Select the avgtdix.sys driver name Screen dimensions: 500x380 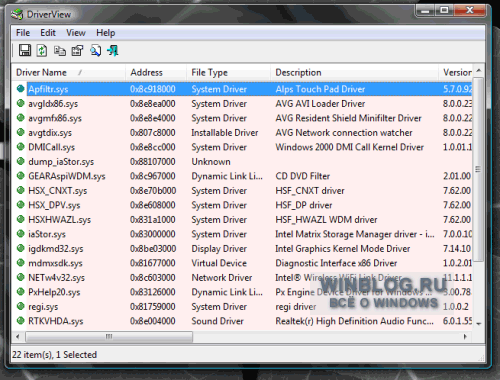coord(50,133)
